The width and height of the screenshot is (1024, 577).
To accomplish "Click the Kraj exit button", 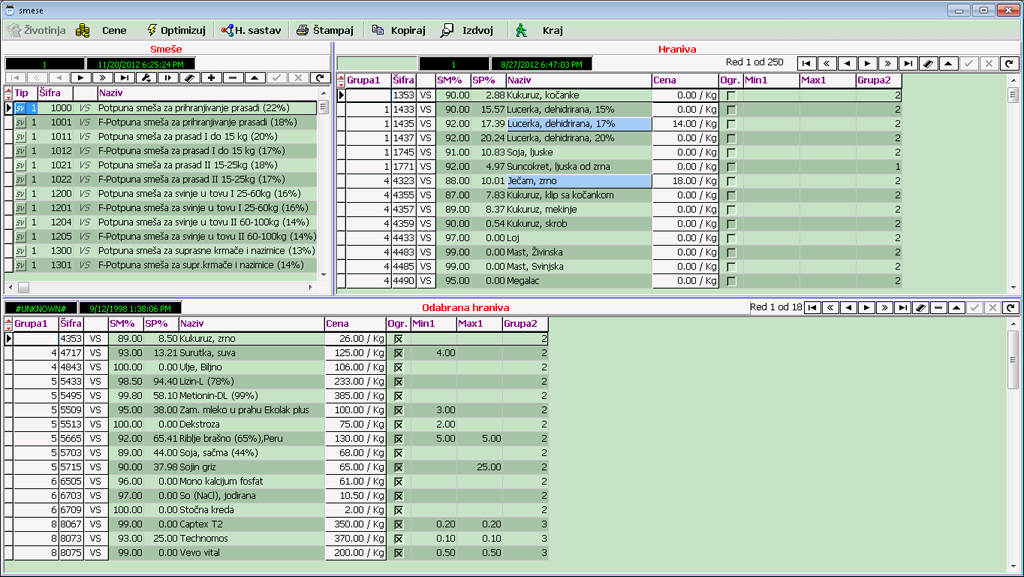I will pyautogui.click(x=540, y=30).
